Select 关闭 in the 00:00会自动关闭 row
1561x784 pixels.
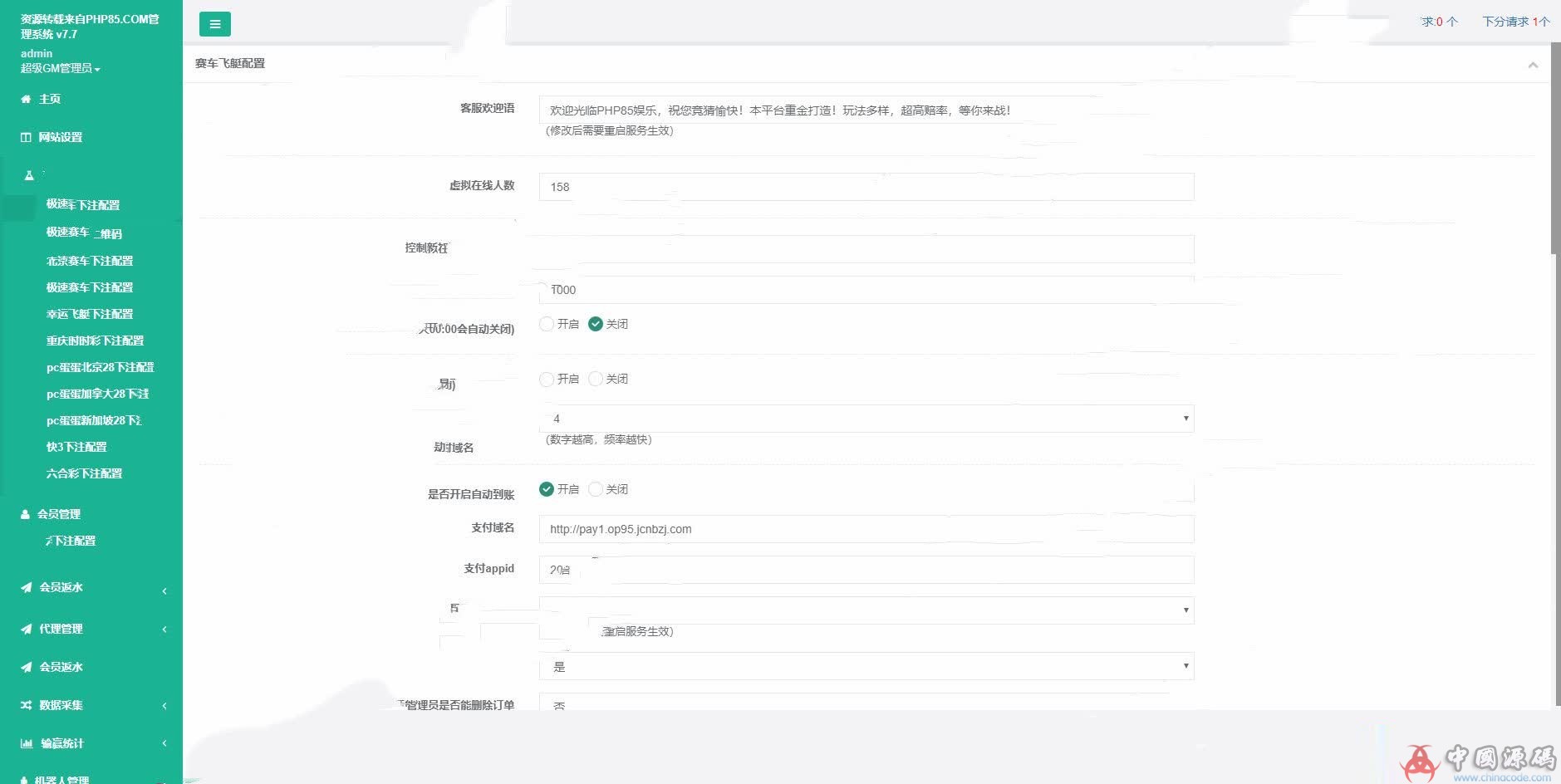click(x=596, y=324)
